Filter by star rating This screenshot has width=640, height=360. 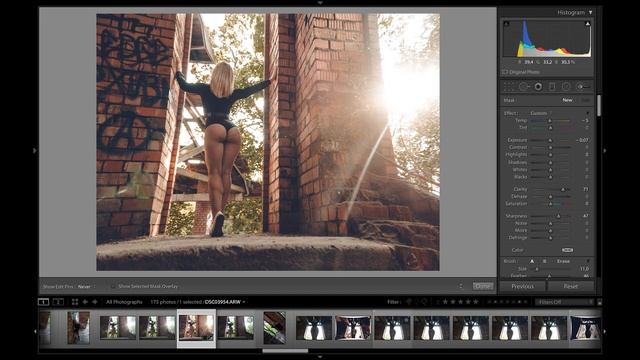point(461,302)
